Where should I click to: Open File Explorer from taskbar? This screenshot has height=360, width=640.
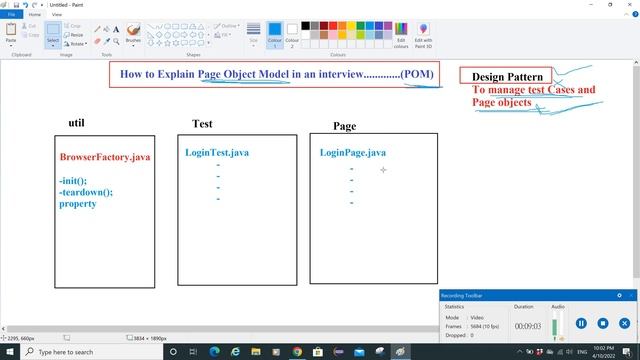point(256,352)
